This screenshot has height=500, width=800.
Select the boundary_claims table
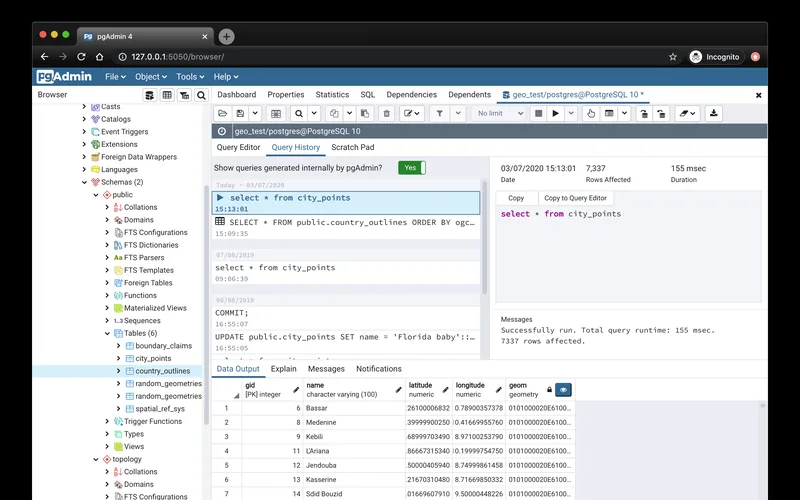click(x=163, y=346)
